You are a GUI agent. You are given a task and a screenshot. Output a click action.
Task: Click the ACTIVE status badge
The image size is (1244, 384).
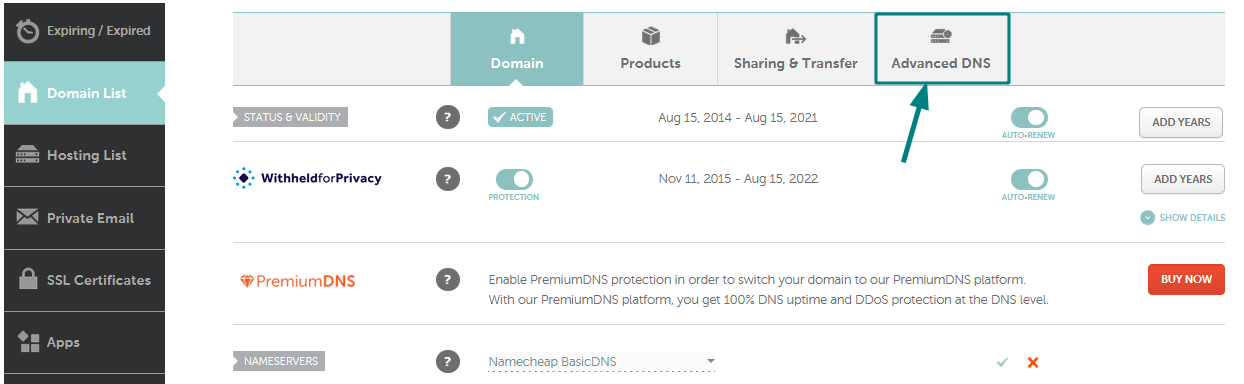point(520,117)
